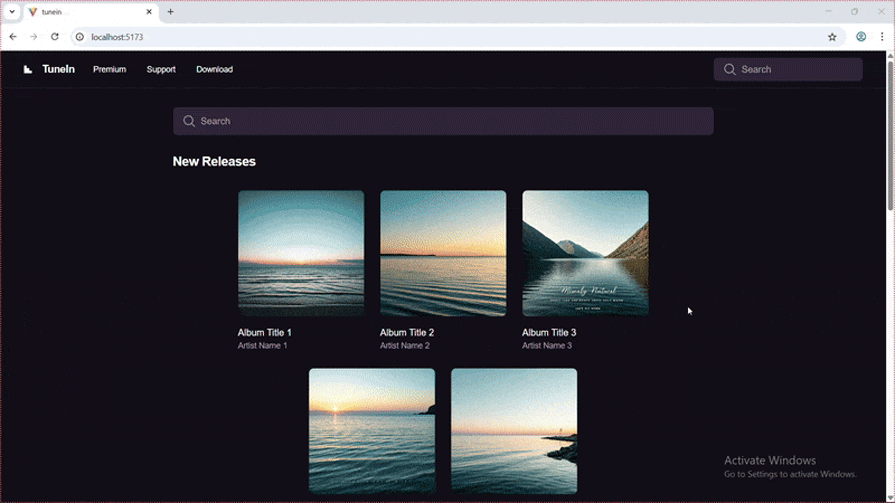This screenshot has height=503, width=895.
Task: Open Chrome three-dot menu
Action: point(882,37)
